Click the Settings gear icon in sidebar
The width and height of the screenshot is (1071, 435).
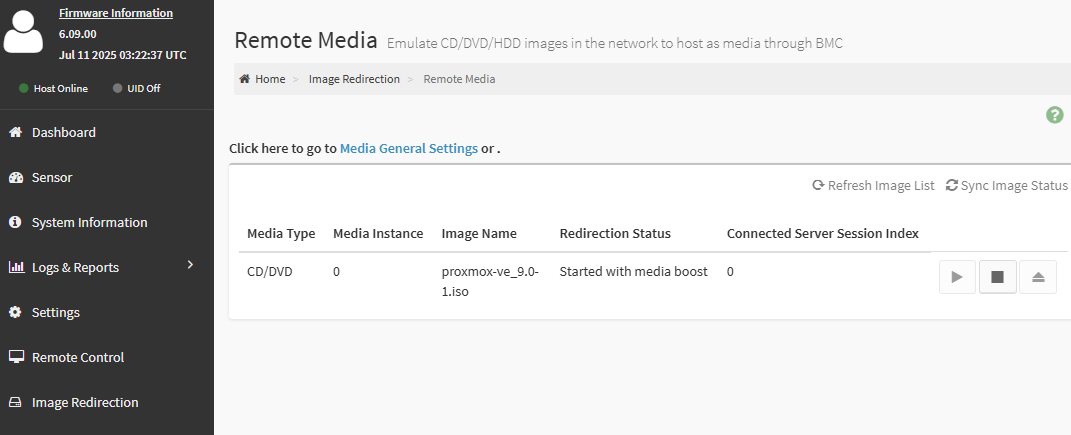point(15,312)
